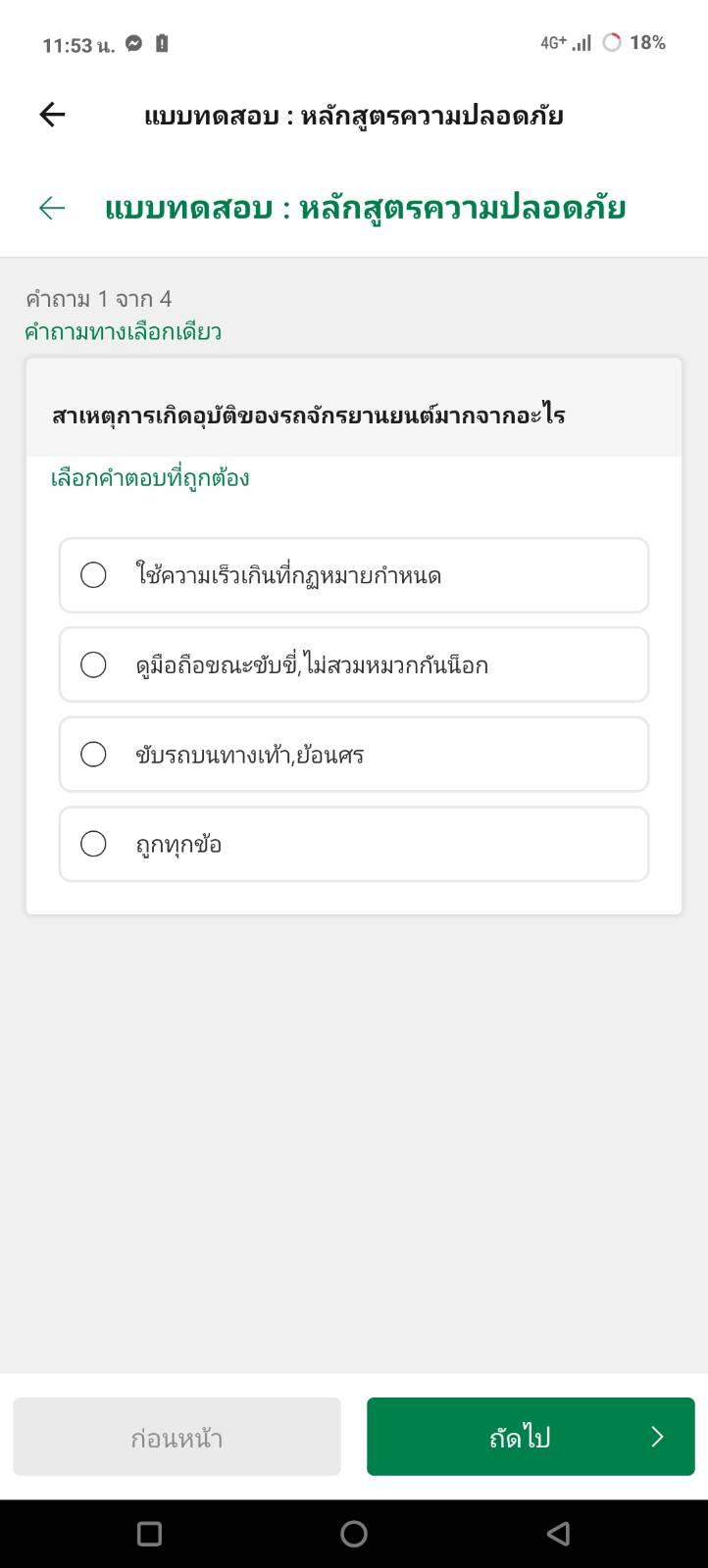Select radio option ใช้ความเร็วเกินที่กฏหมายกำหนด
The height and width of the screenshot is (1568, 708).
tap(354, 575)
